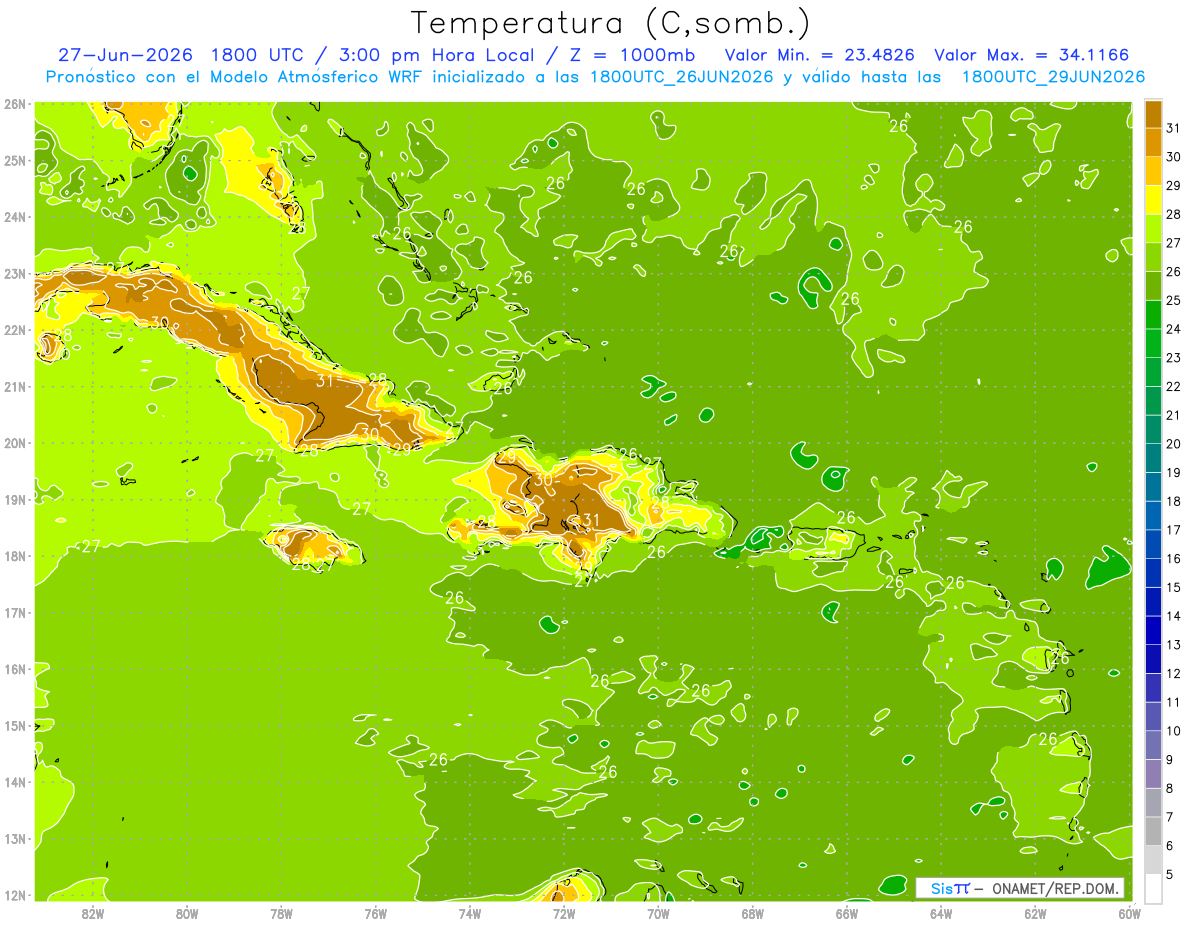This screenshot has width=1200, height=927.
Task: Click the "22N" latitude axis label
Action: pyautogui.click(x=15, y=330)
